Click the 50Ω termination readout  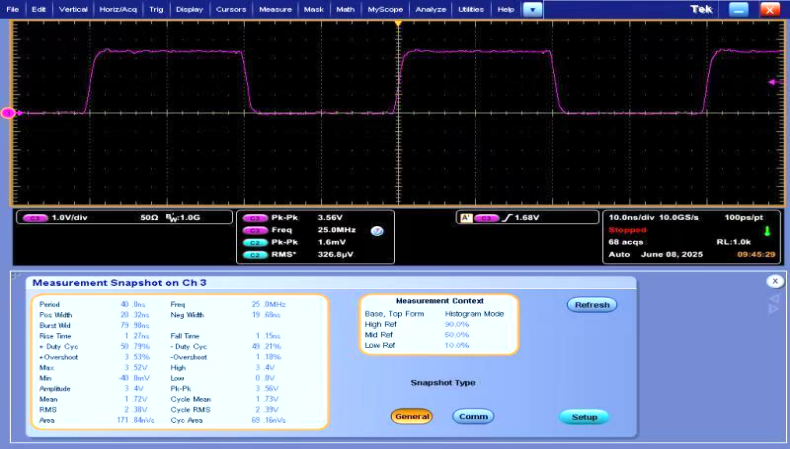click(x=149, y=218)
